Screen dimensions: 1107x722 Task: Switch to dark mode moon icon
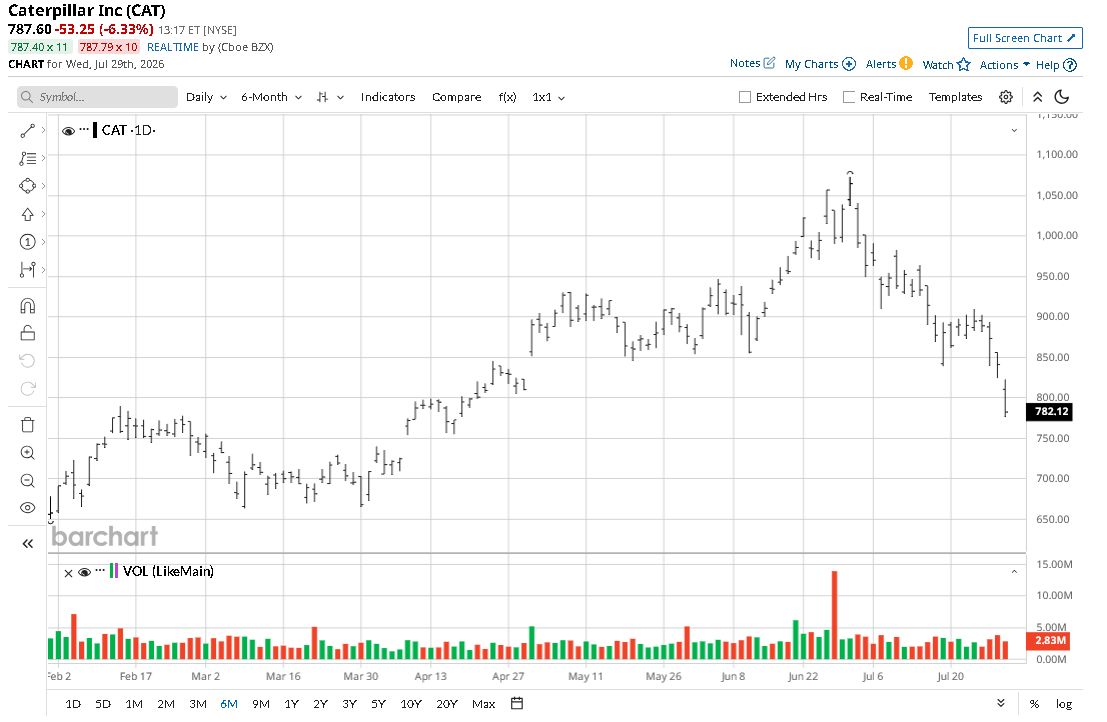coord(1062,97)
